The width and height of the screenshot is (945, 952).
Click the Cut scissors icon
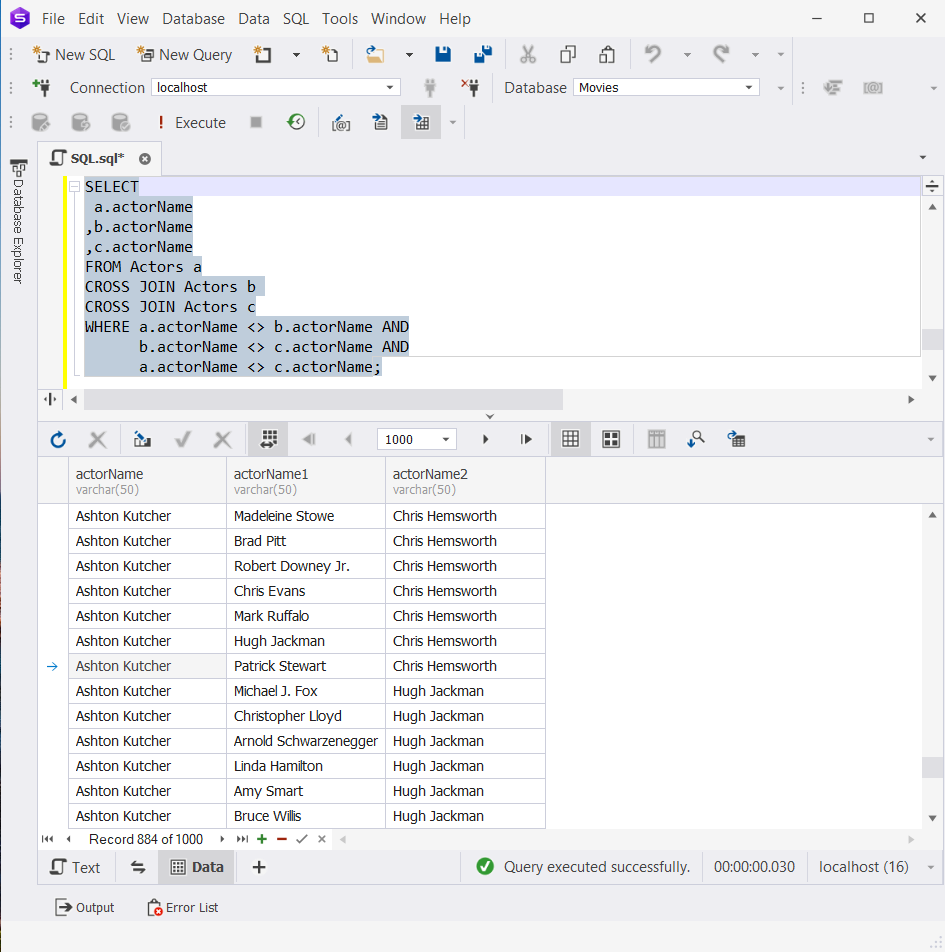[528, 55]
